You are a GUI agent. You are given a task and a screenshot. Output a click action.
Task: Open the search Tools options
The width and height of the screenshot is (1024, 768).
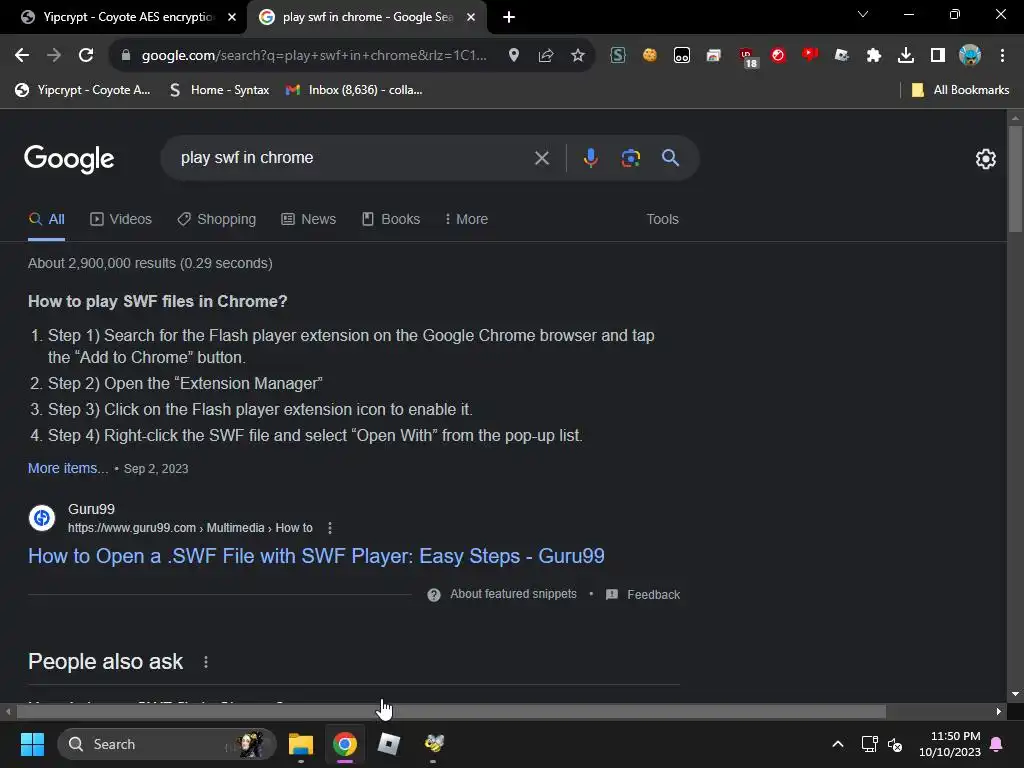pyautogui.click(x=662, y=219)
